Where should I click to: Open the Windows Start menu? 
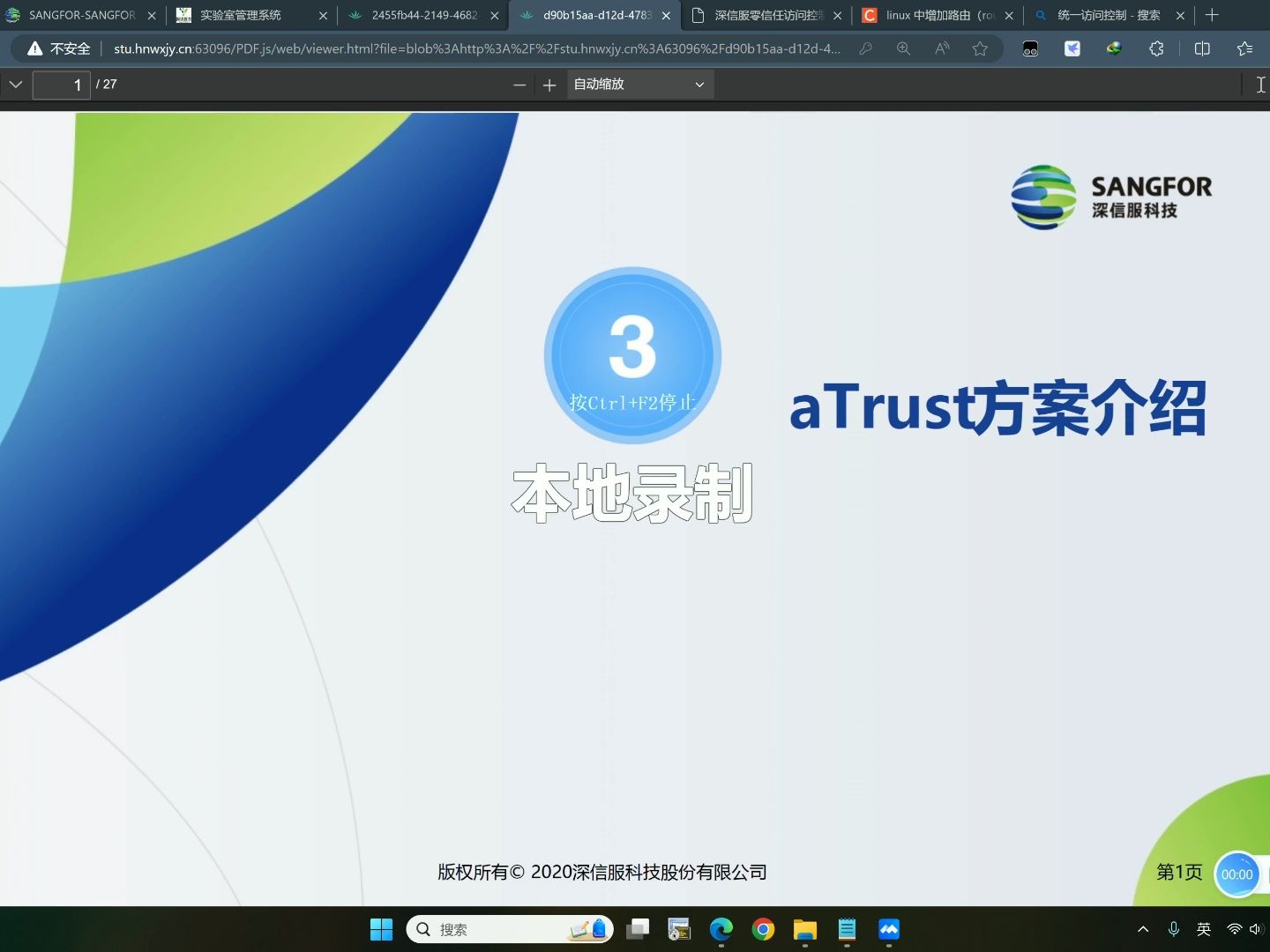381,929
